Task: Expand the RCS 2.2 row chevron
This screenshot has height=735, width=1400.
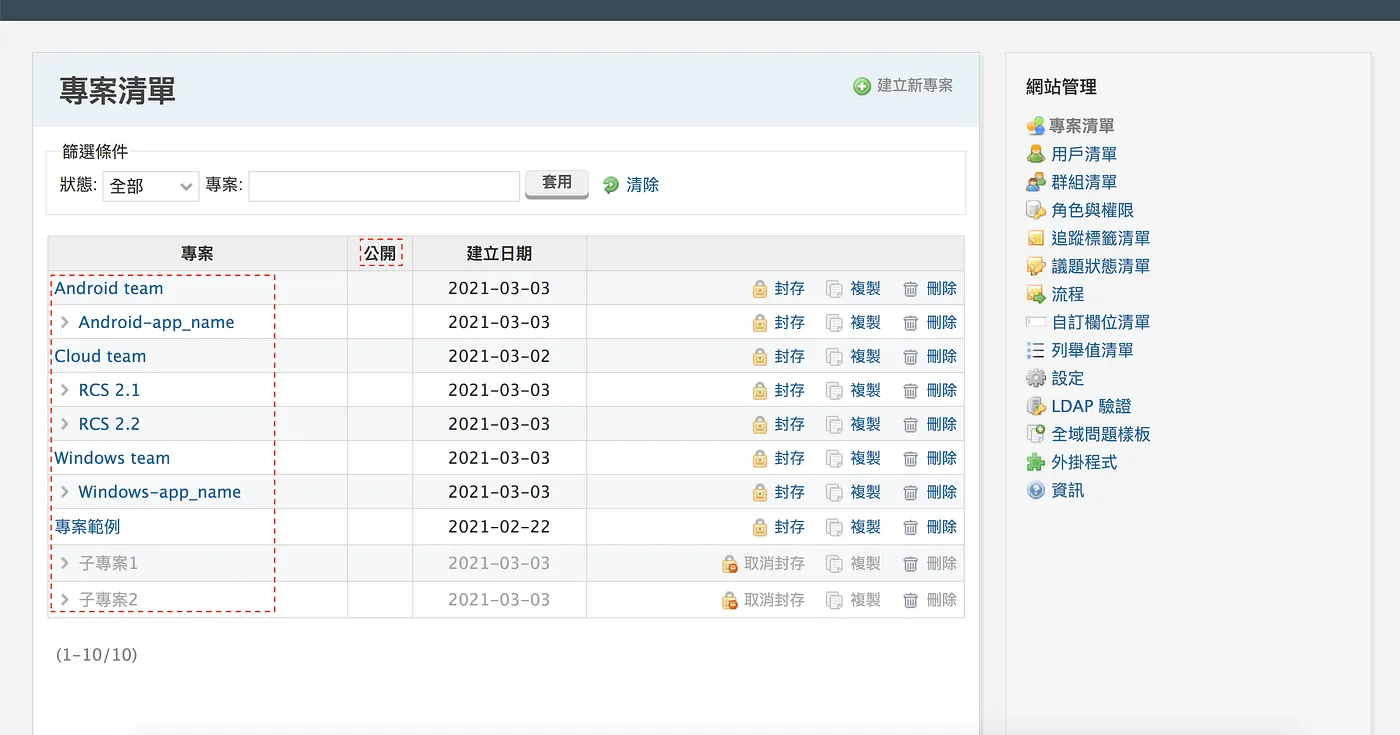Action: click(x=65, y=424)
